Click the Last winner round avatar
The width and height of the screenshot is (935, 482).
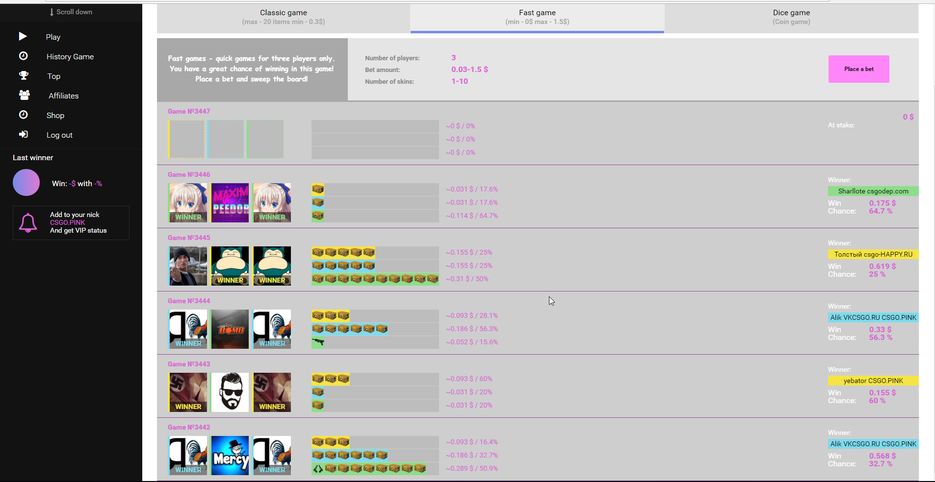(x=26, y=183)
